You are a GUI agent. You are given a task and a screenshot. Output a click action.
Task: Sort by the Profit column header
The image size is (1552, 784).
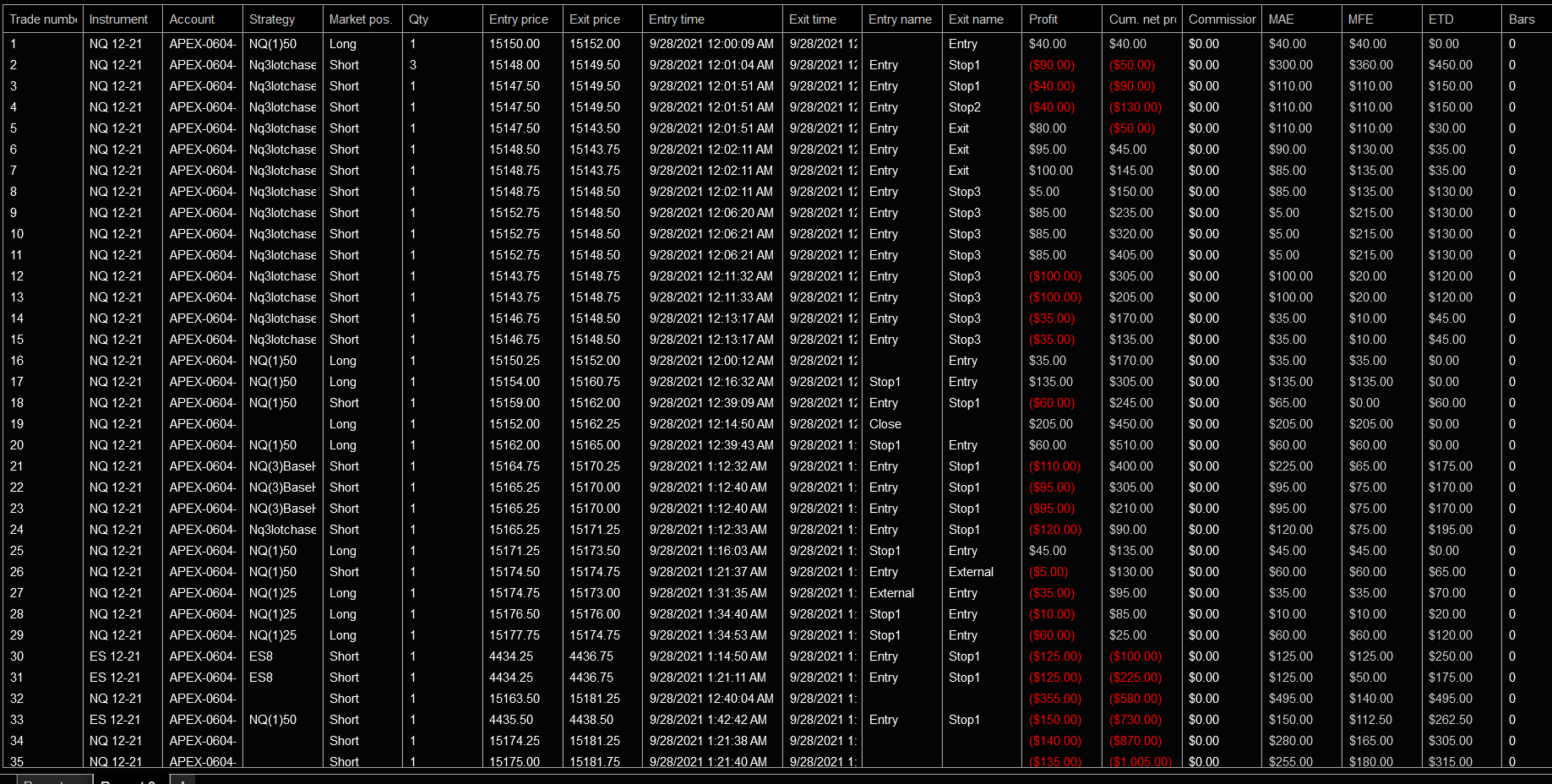click(1062, 19)
